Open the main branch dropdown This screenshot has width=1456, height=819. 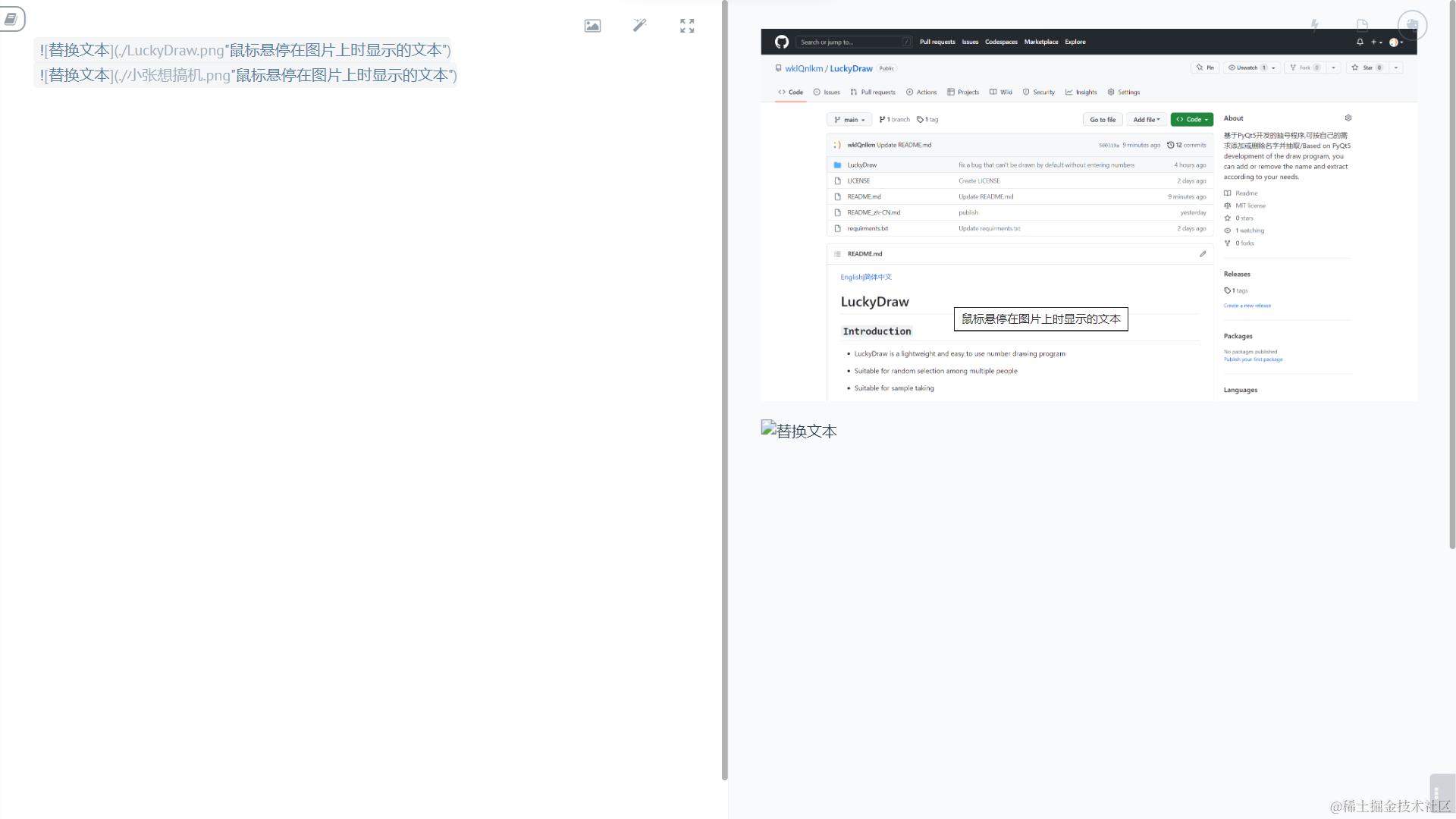click(849, 120)
